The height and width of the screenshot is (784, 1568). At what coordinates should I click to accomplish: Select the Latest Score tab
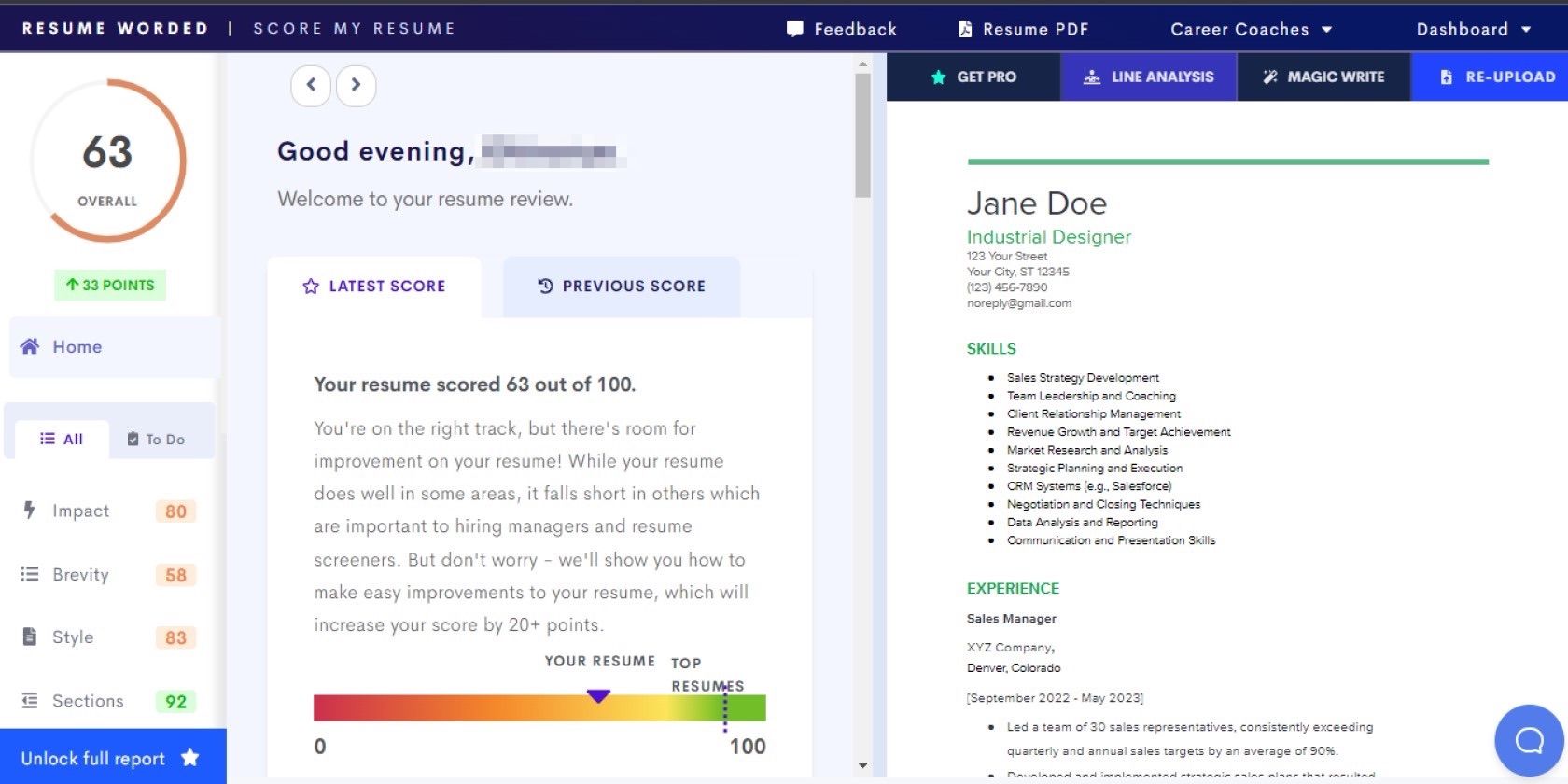pyautogui.click(x=374, y=287)
